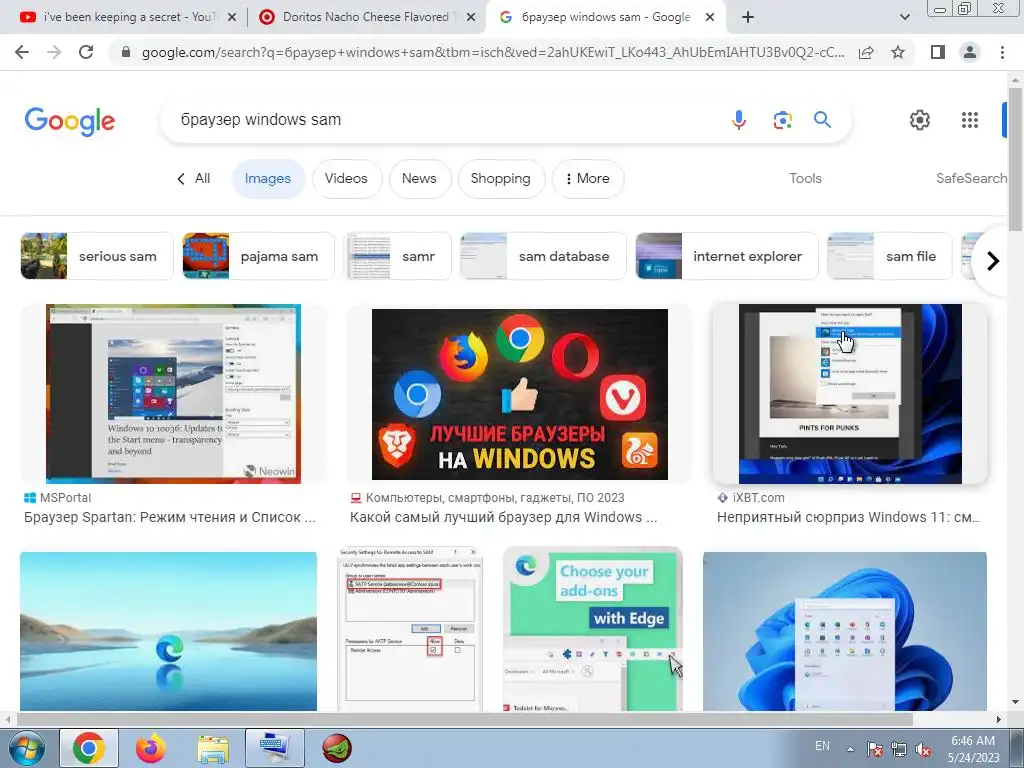Open the Security Settings dialog image

coord(410,629)
